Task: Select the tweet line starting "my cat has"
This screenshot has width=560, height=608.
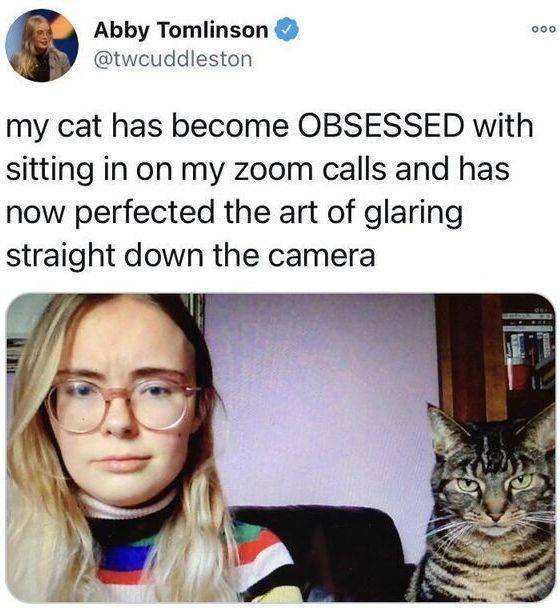Action: (270, 127)
